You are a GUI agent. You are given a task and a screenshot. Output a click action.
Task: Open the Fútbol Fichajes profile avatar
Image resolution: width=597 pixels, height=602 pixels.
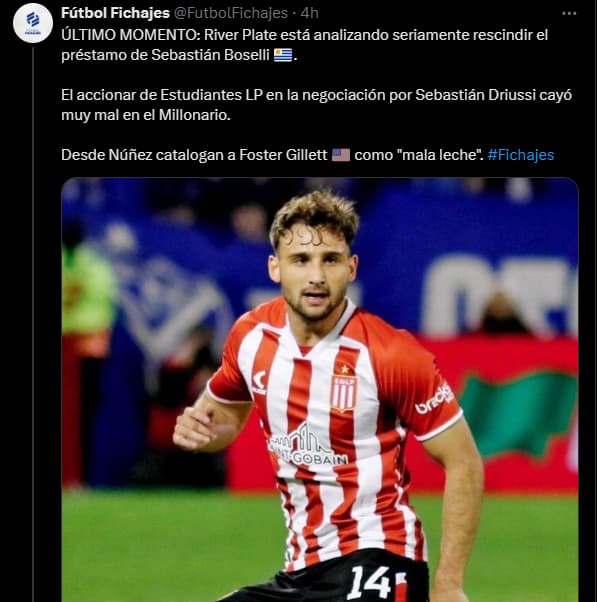point(33,23)
